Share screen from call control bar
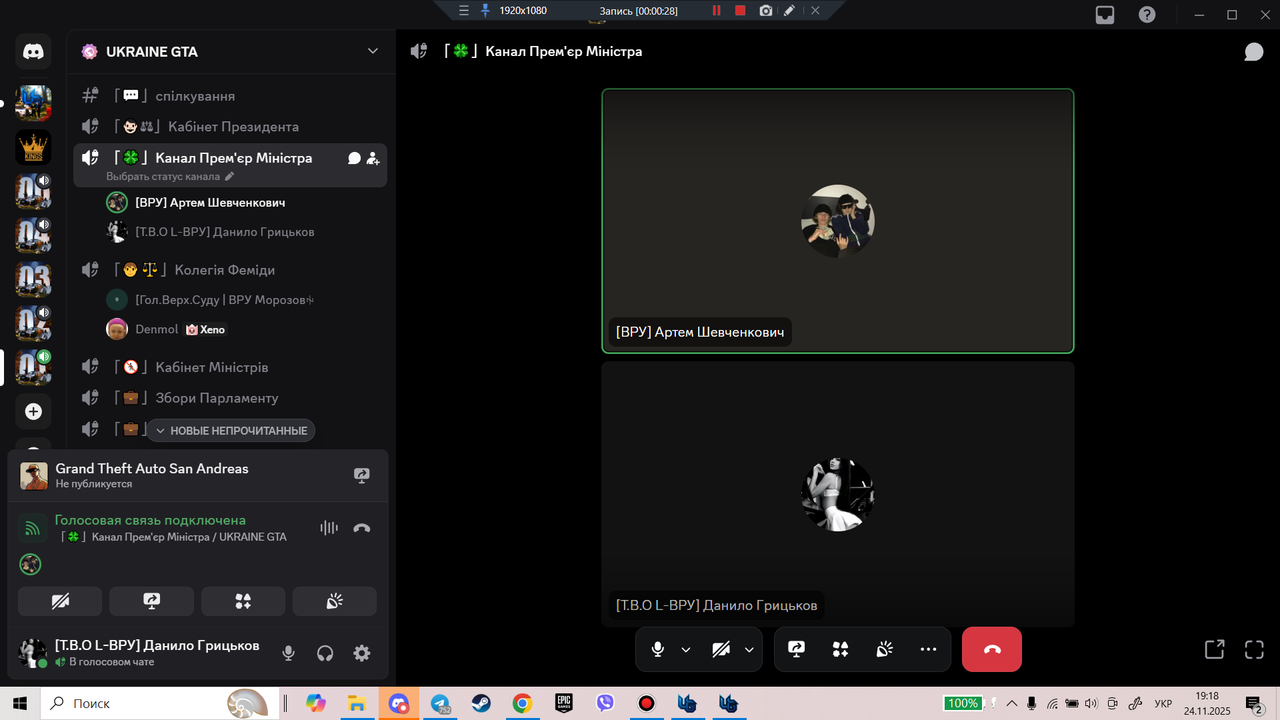This screenshot has width=1280, height=720. pyautogui.click(x=797, y=649)
